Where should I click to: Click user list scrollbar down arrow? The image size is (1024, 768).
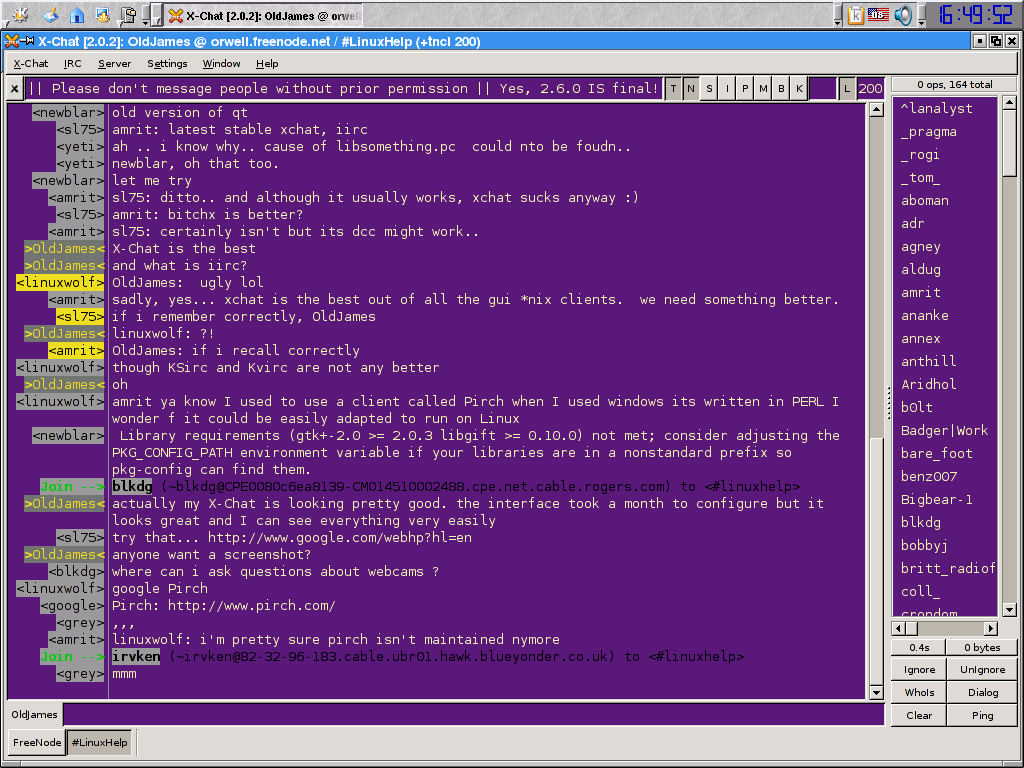pos(1009,610)
